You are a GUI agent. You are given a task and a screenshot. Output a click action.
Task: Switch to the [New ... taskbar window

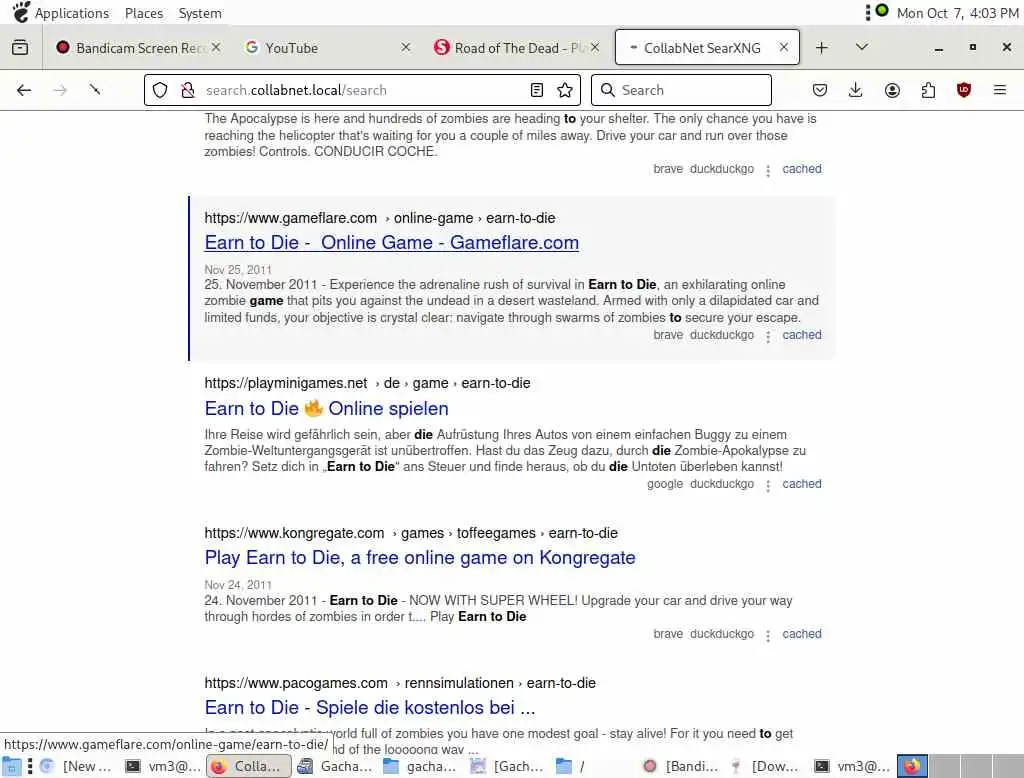[x=76, y=766]
